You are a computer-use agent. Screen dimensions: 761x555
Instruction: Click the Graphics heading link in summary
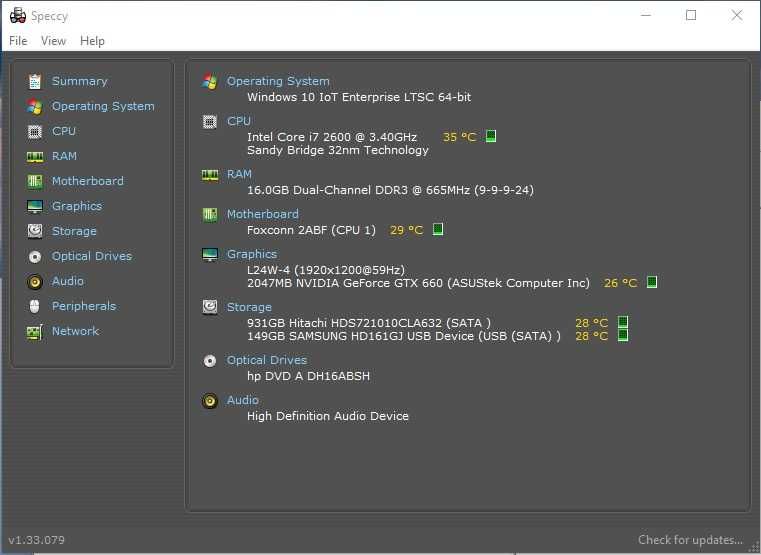click(x=252, y=254)
